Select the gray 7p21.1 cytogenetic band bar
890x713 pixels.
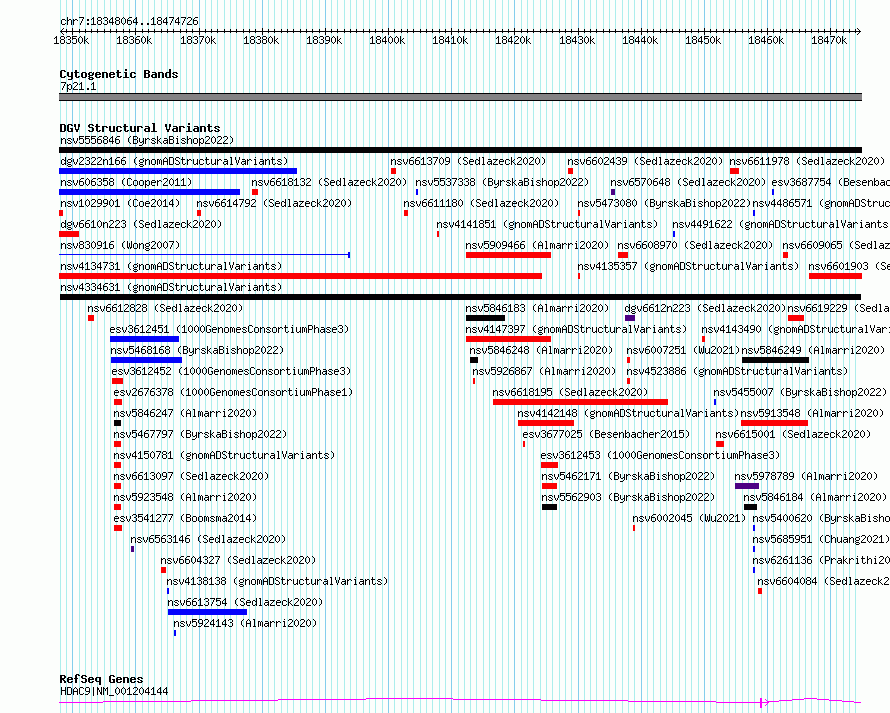pyautogui.click(x=460, y=97)
